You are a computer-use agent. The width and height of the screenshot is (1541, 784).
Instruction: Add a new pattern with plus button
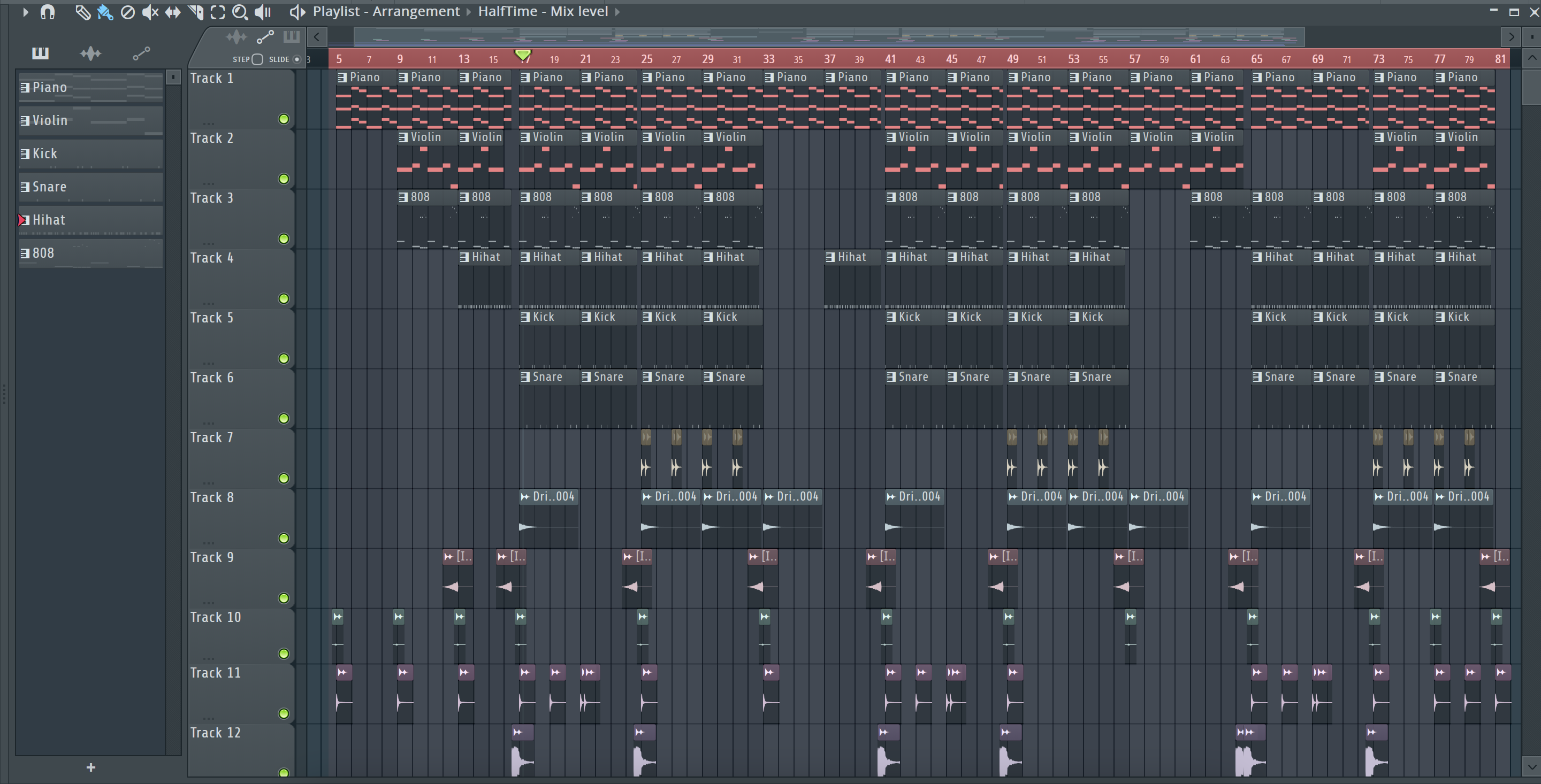coord(91,767)
